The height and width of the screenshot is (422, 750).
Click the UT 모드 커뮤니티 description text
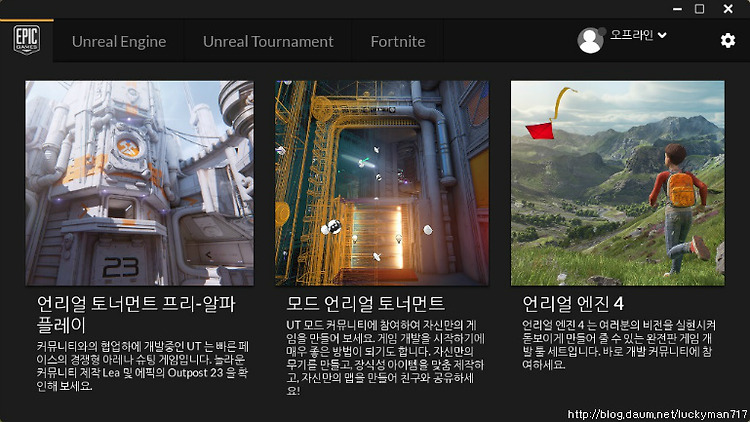pos(385,358)
